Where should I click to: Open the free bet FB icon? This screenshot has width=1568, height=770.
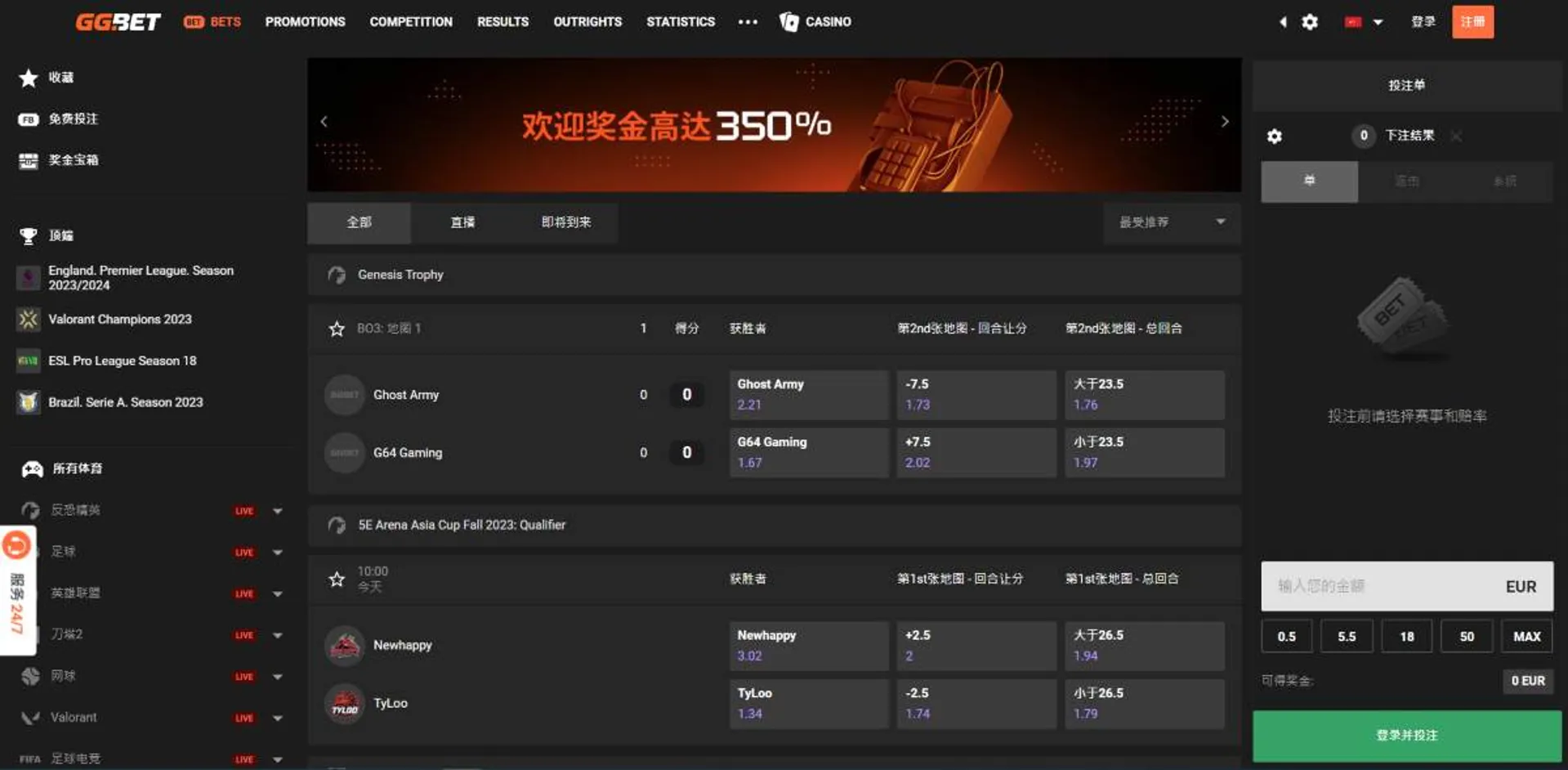(29, 119)
